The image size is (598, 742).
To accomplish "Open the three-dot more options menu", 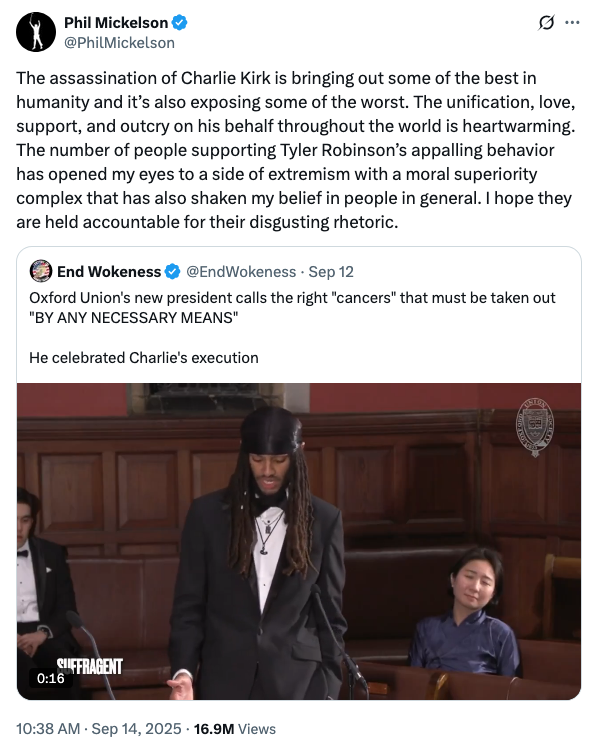I will pos(572,22).
